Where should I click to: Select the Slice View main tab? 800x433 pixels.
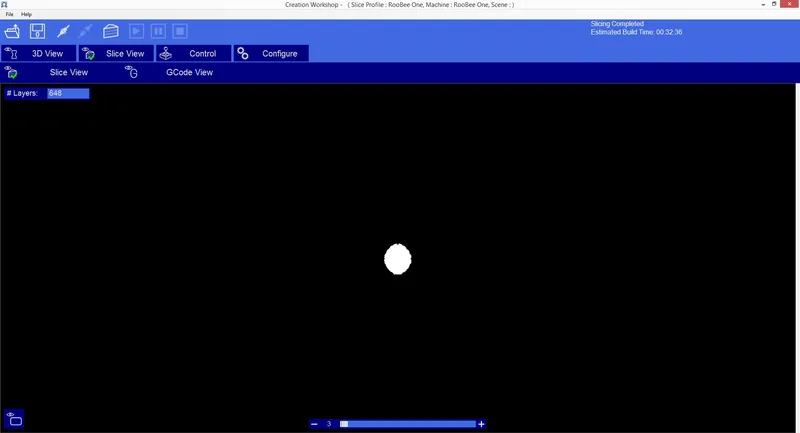tap(115, 54)
